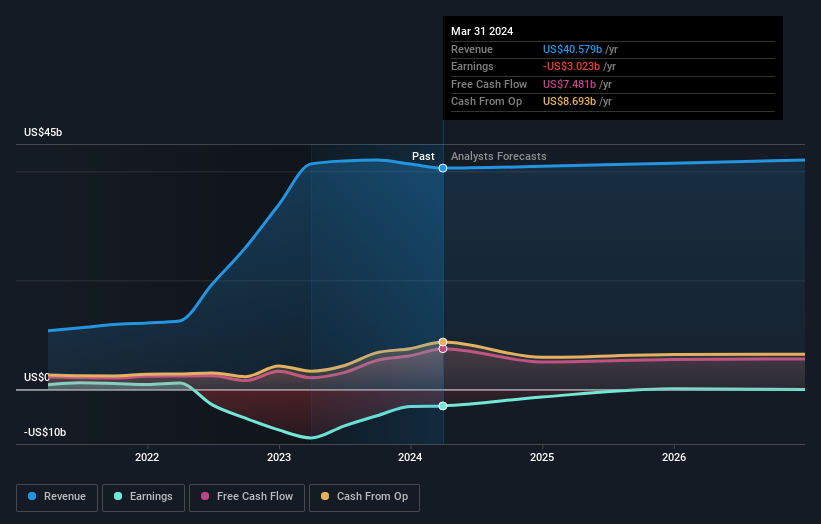
Task: Click the Past label on chart
Action: tap(423, 156)
